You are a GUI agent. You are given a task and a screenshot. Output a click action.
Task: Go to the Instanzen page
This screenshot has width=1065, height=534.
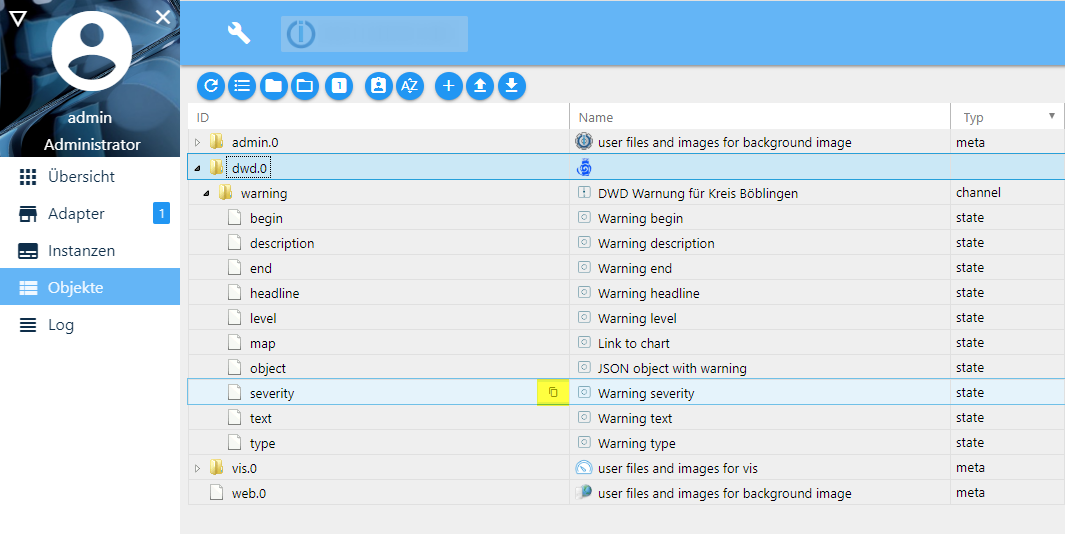tap(81, 251)
